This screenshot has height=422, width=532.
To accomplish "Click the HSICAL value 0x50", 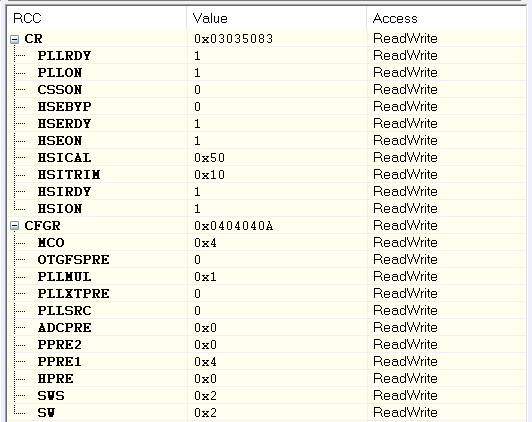I will [210, 158].
